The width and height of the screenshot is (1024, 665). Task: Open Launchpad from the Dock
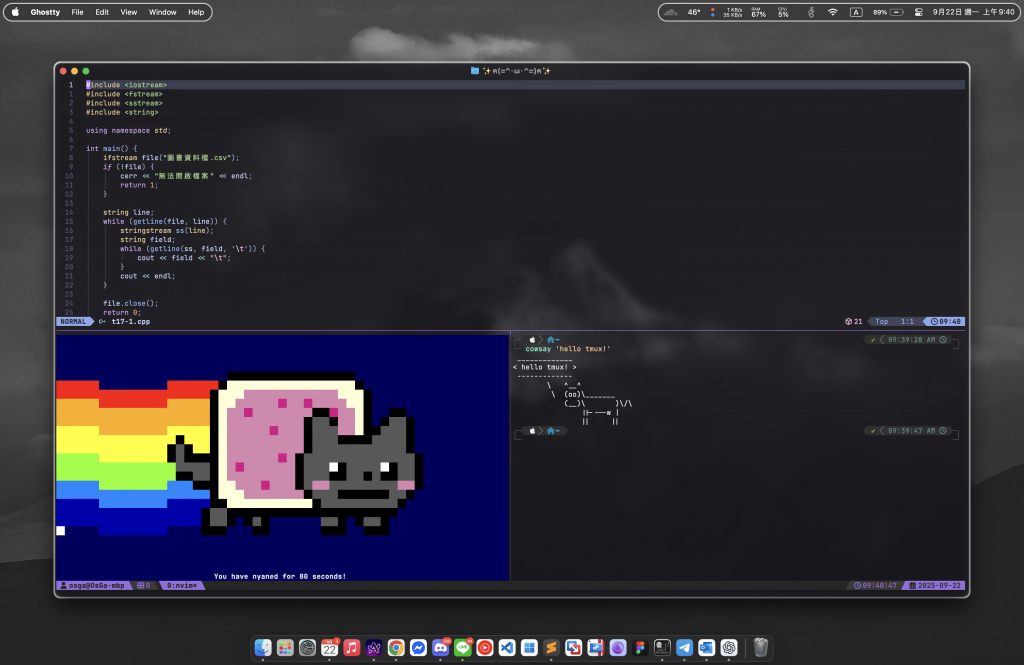pos(285,647)
